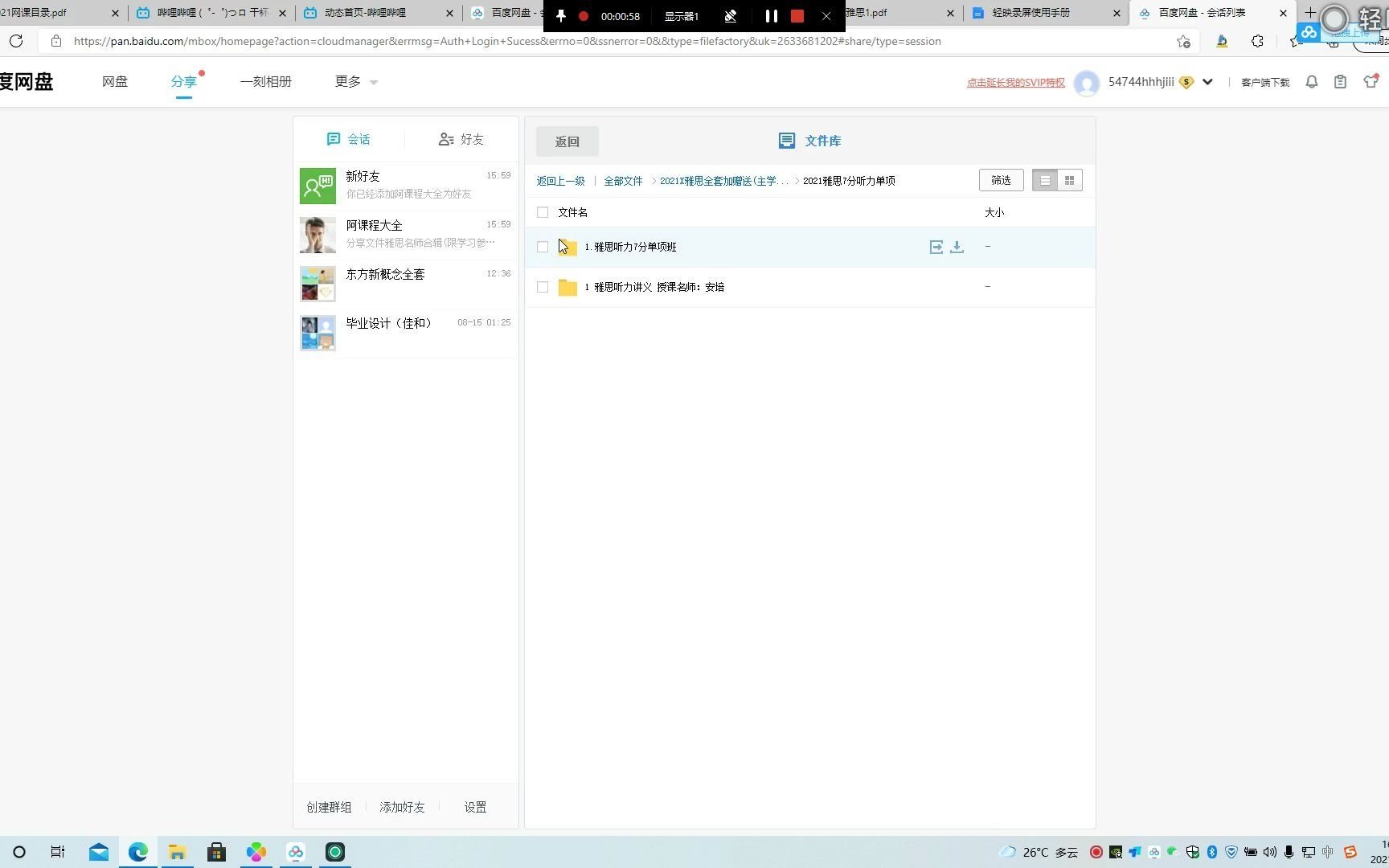Click 客户端下载 link

point(1265,83)
